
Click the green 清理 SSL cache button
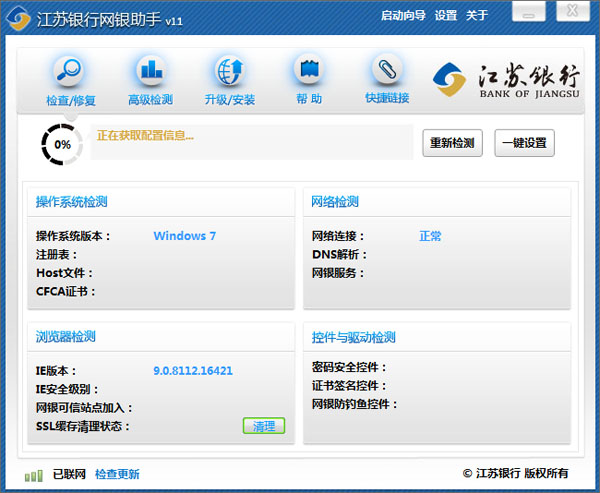264,426
